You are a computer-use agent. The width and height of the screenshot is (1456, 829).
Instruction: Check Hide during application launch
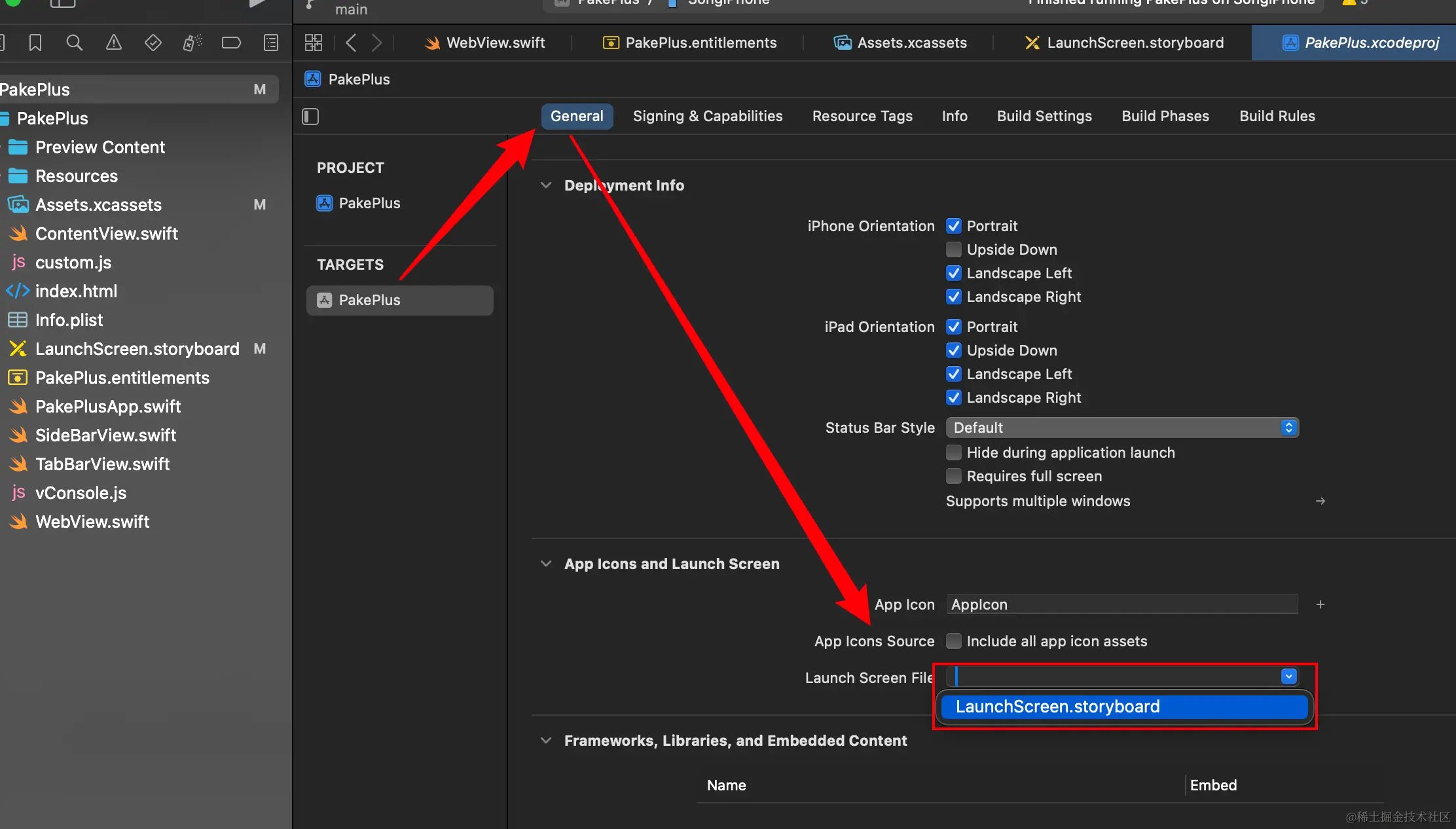click(954, 452)
